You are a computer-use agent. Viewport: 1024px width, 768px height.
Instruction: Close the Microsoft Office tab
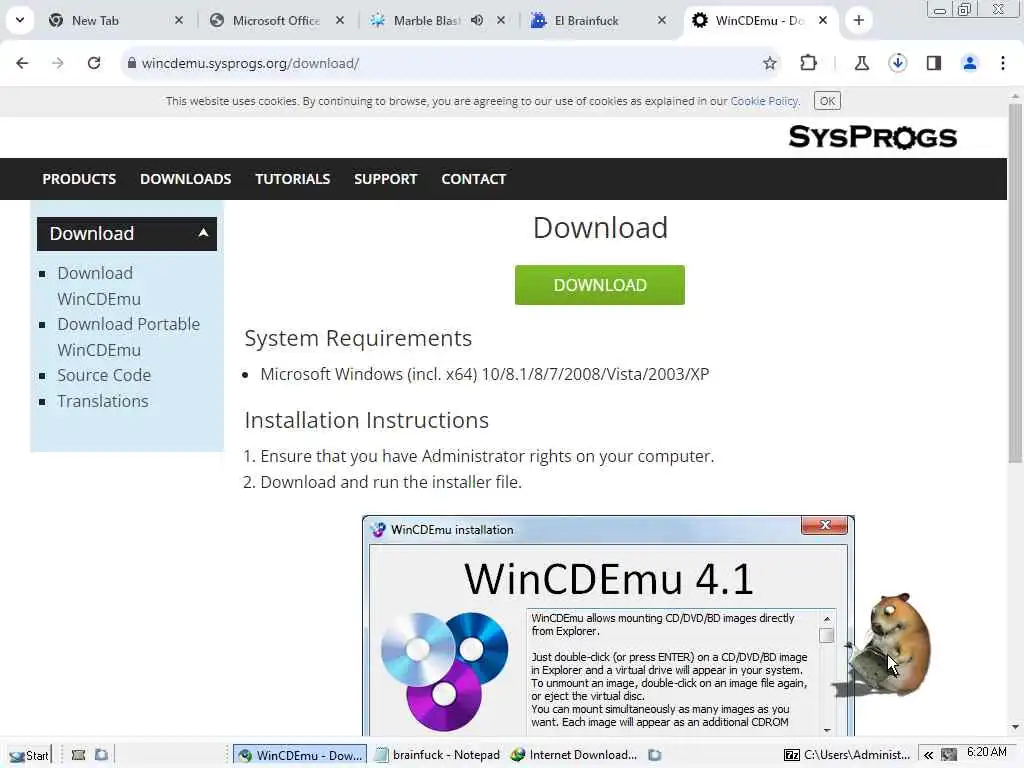click(x=340, y=20)
